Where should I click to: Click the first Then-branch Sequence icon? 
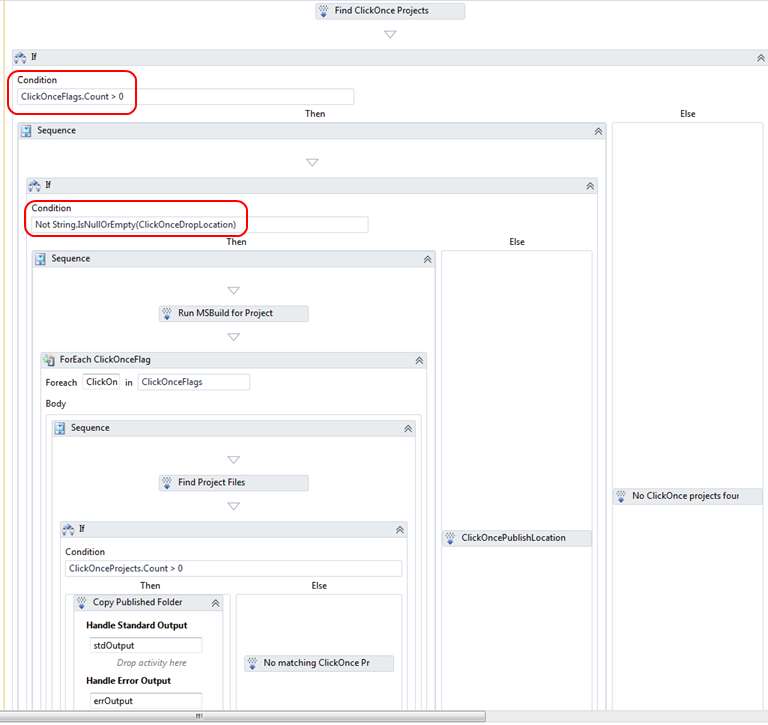click(x=26, y=131)
